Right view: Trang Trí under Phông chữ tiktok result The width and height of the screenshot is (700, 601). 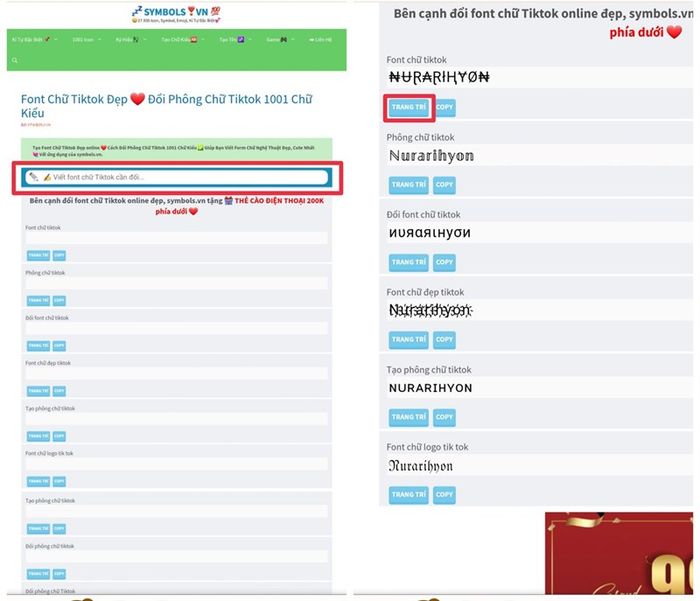pyautogui.click(x=408, y=185)
